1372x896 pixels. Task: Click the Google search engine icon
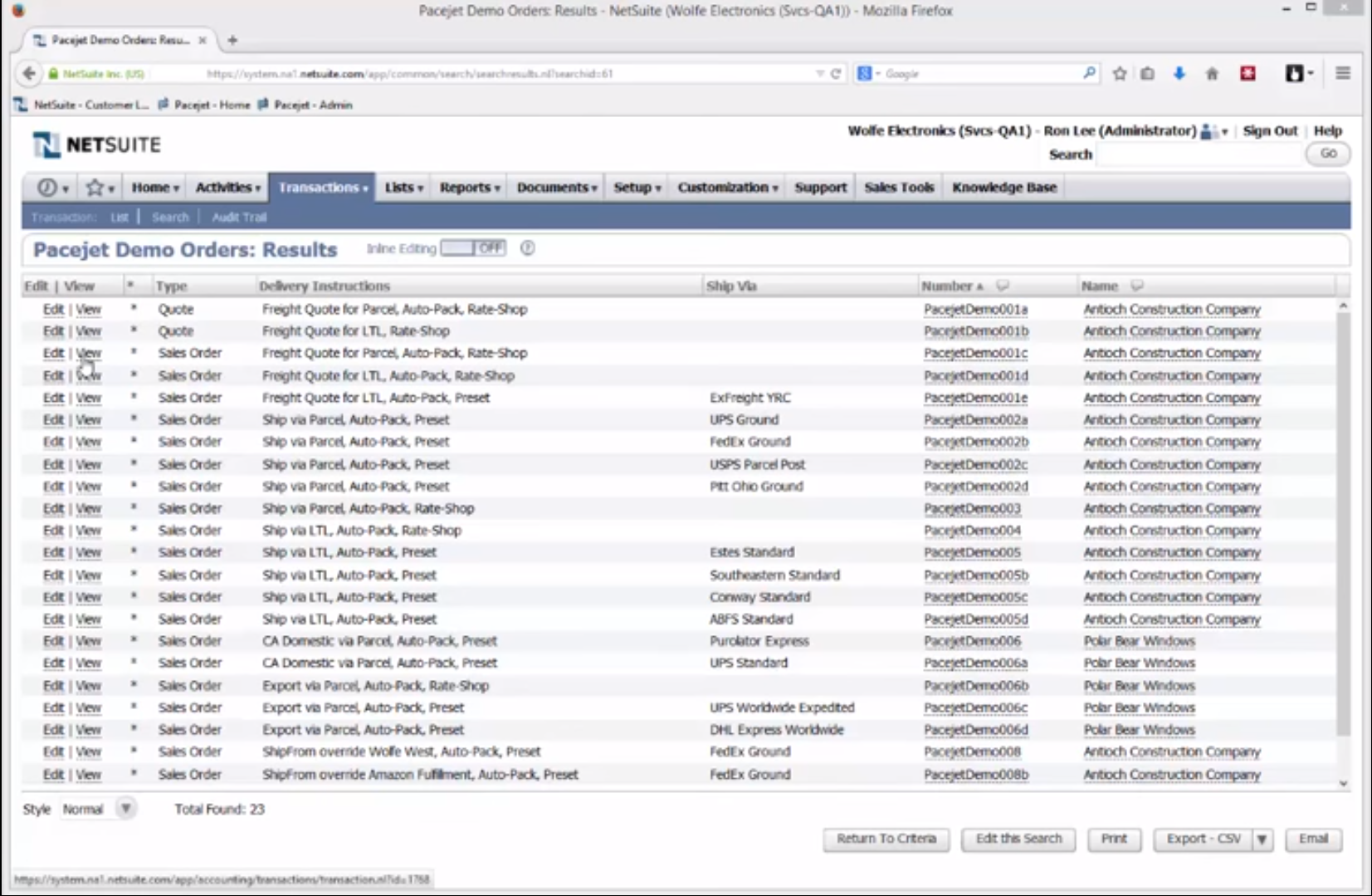865,73
